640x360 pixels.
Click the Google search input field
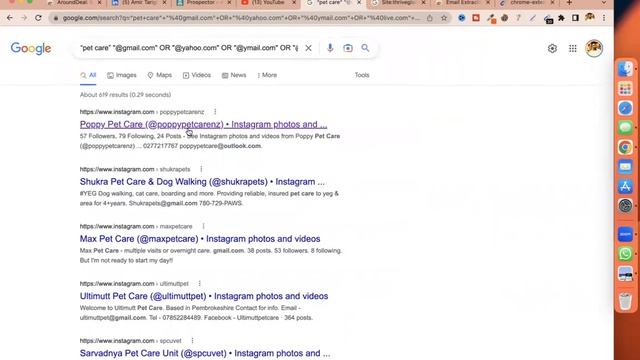[189, 48]
